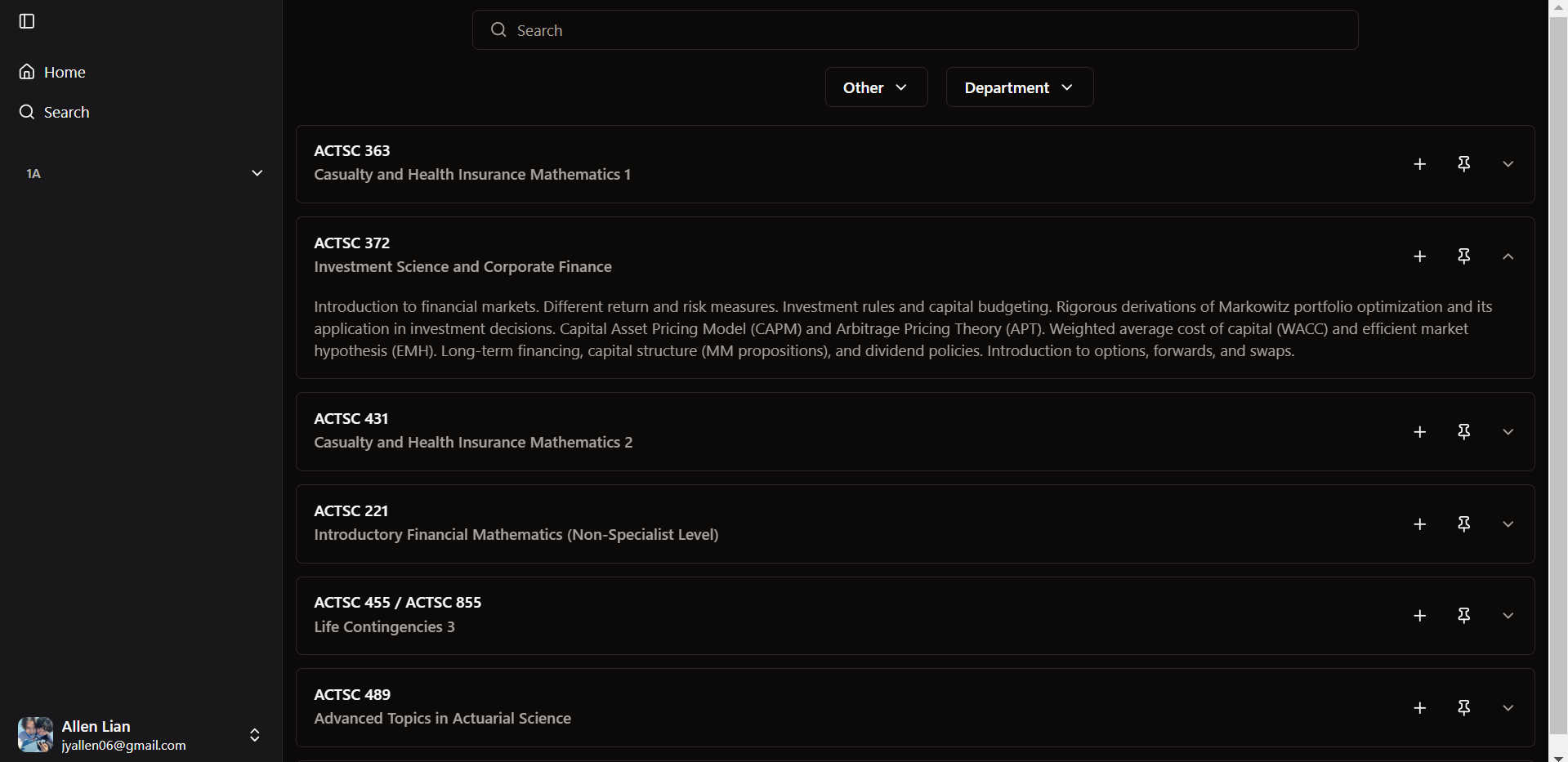Image resolution: width=1568 pixels, height=762 pixels.
Task: Pin the ACTSC 489 course
Action: (1464, 708)
